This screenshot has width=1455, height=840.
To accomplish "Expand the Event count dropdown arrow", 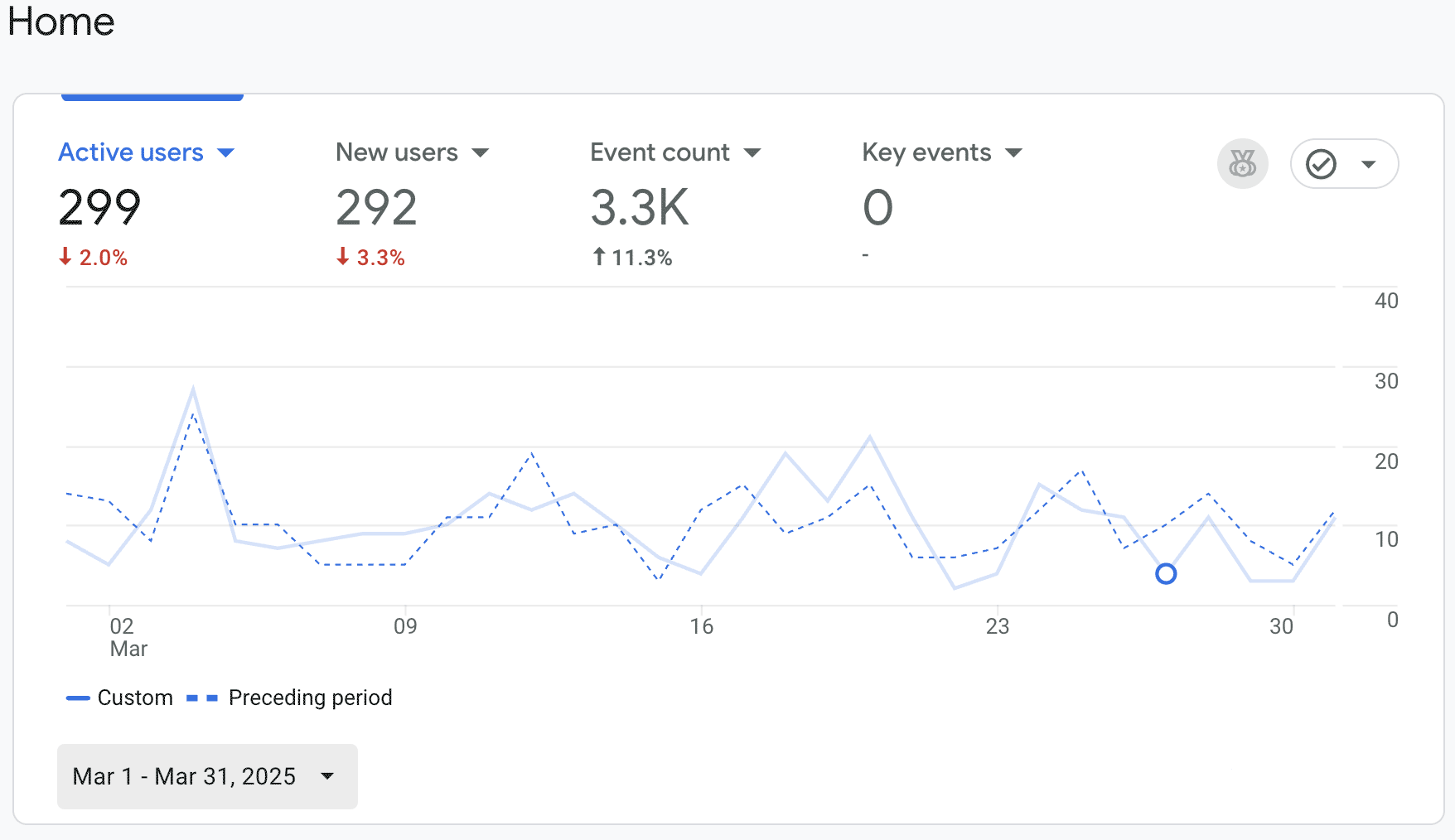I will coord(752,153).
